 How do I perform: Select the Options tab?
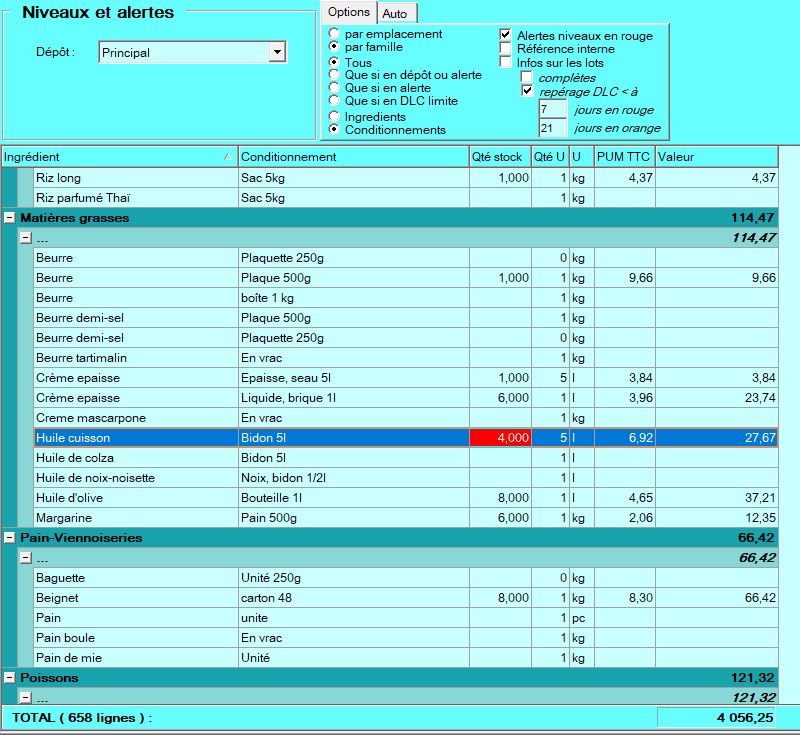(348, 12)
